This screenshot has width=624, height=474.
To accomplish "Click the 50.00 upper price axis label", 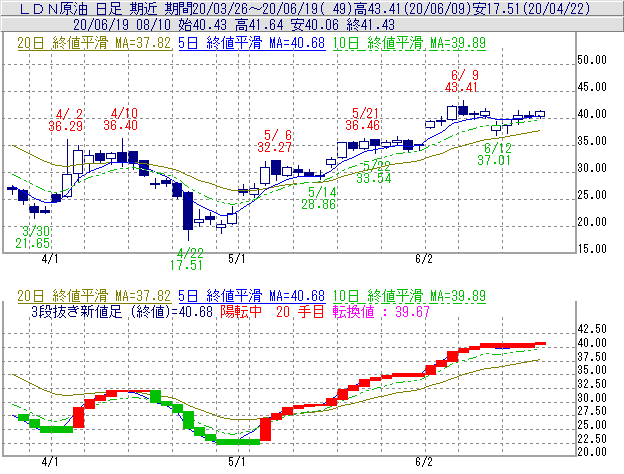I will 592,60.
